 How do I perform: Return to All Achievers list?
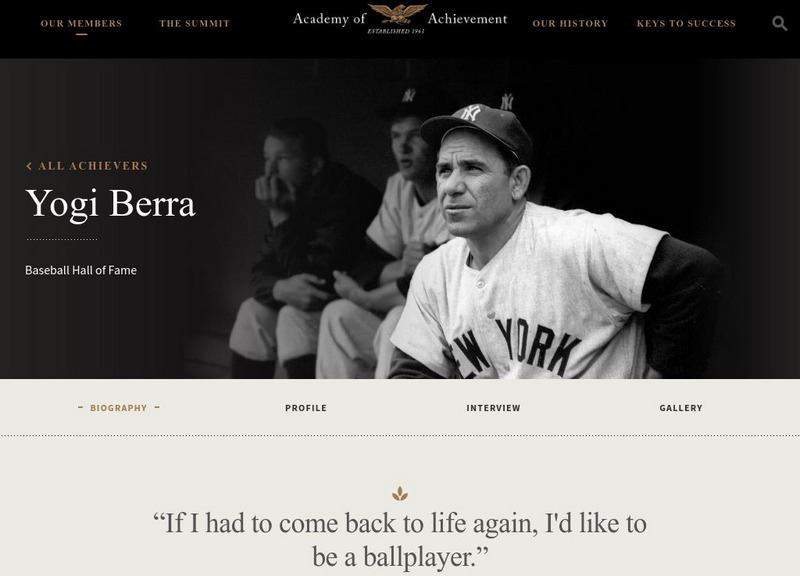tap(93, 166)
